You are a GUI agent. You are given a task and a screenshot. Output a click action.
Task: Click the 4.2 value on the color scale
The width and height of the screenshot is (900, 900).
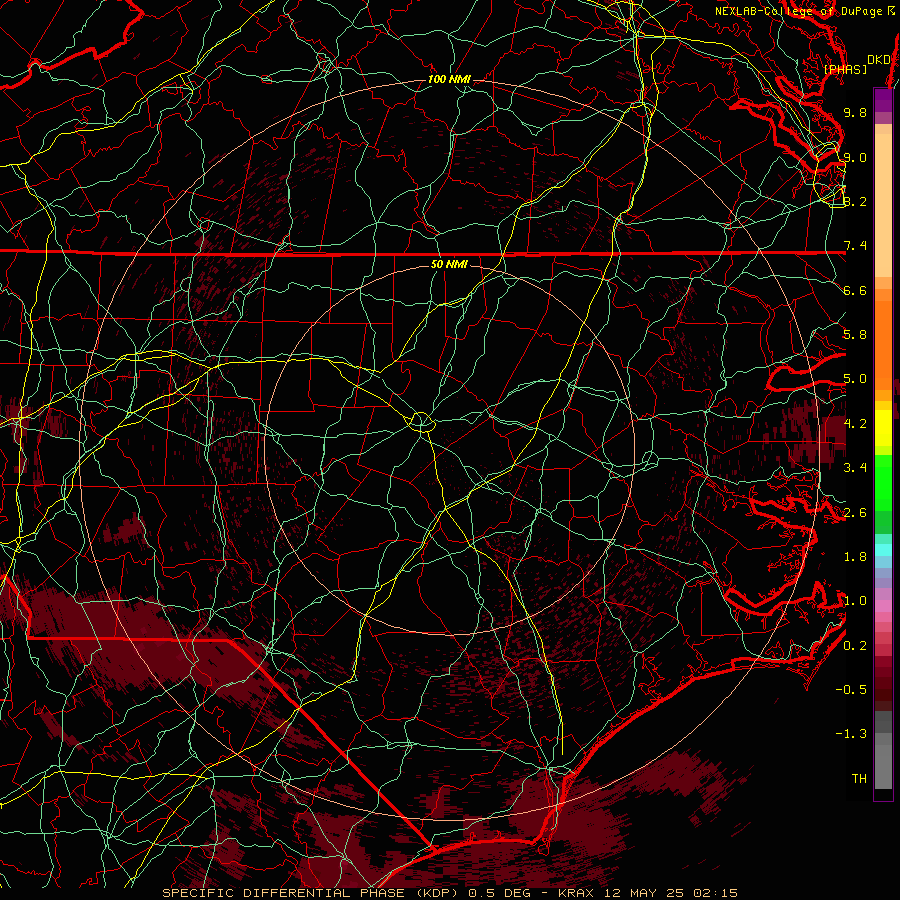point(855,424)
